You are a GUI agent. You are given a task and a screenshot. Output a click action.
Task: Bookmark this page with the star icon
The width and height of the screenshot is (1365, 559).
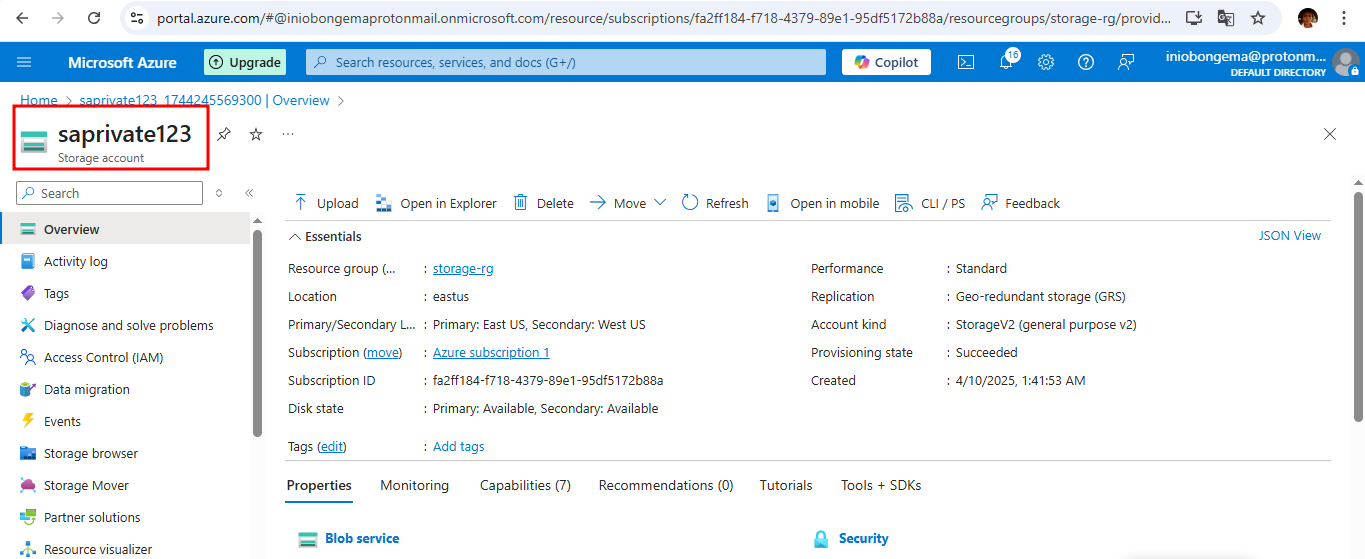(x=1258, y=18)
